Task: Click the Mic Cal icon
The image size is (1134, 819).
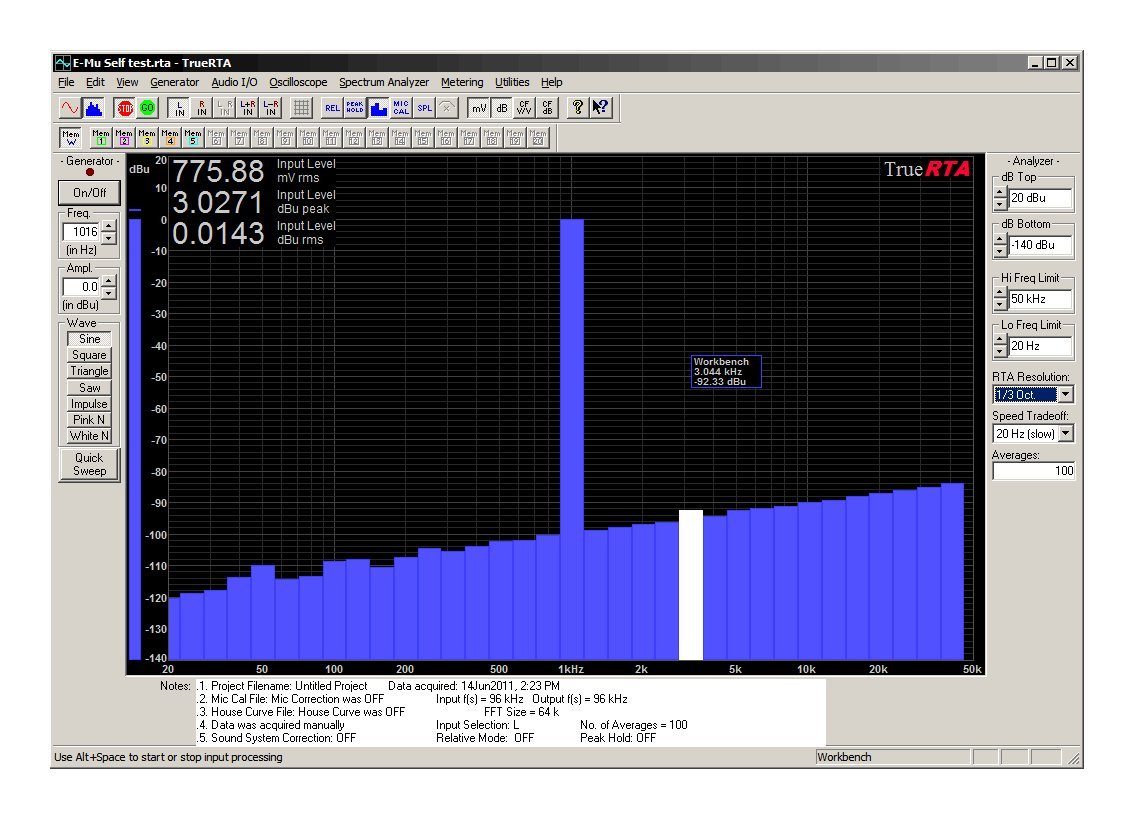Action: tap(401, 107)
